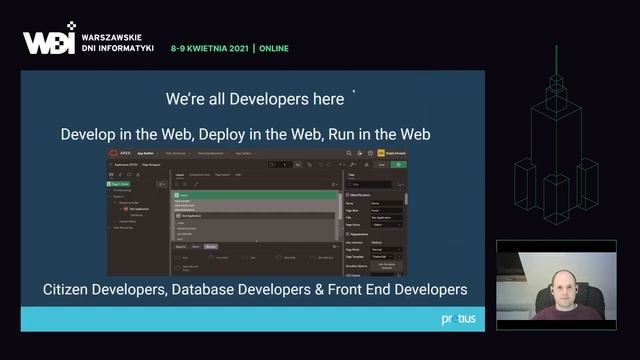640x360 pixels.
Task: Click the Use Template Defaults button
Action: (387, 266)
